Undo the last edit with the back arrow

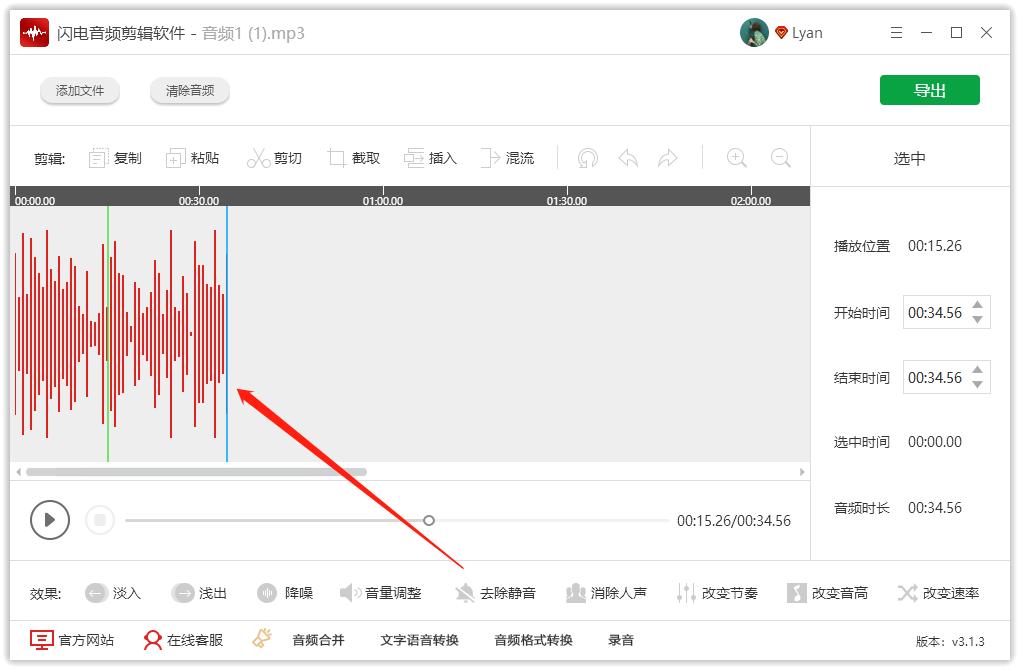628,157
